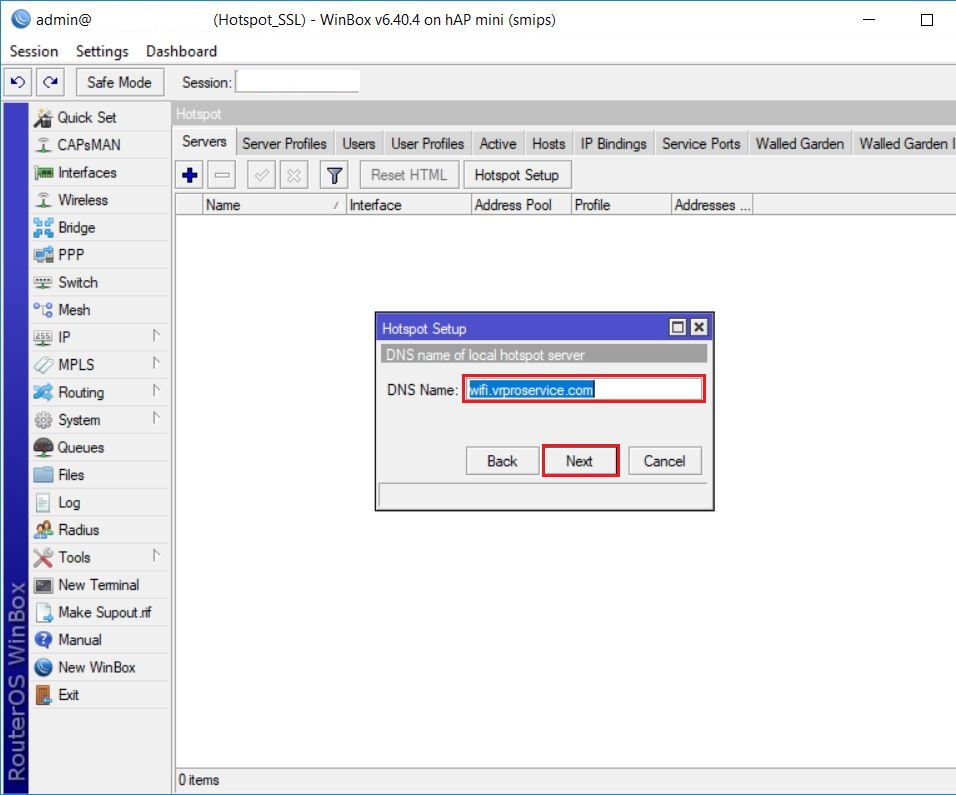Open the Radius settings
The width and height of the screenshot is (956, 795).
pyautogui.click(x=100, y=530)
